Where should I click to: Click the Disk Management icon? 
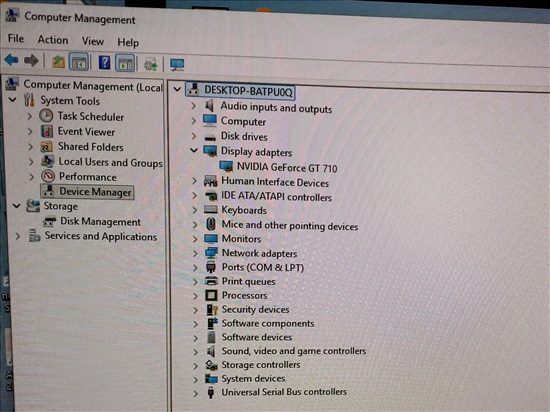49,221
